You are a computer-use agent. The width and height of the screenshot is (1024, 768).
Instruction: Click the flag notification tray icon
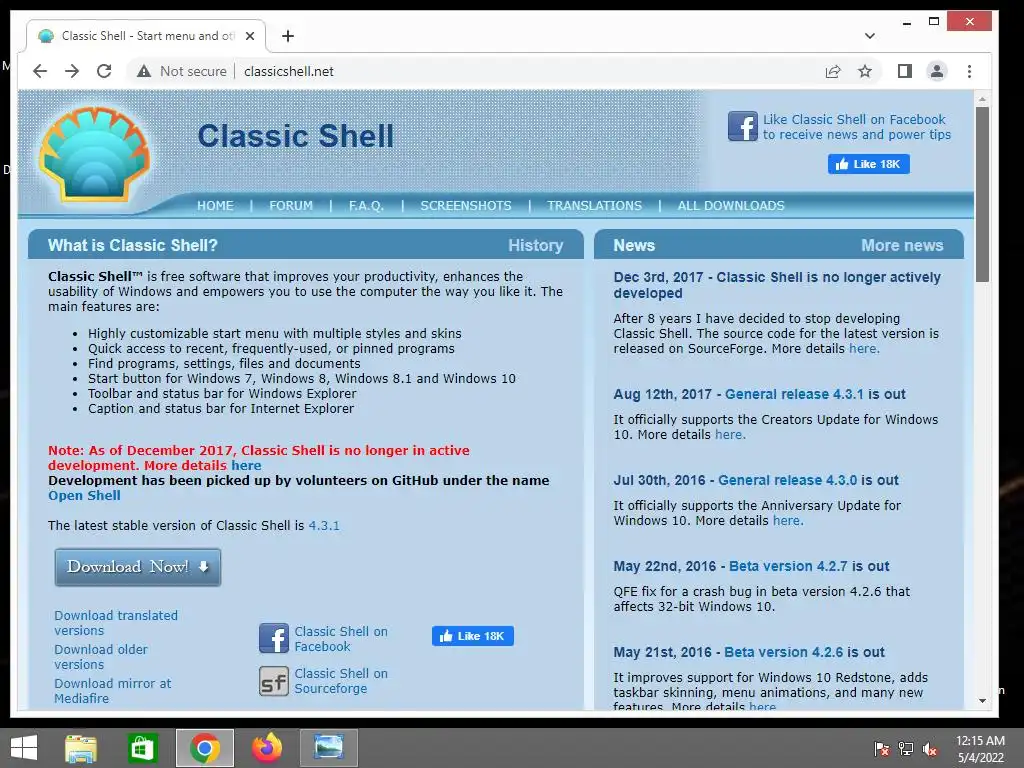[882, 749]
